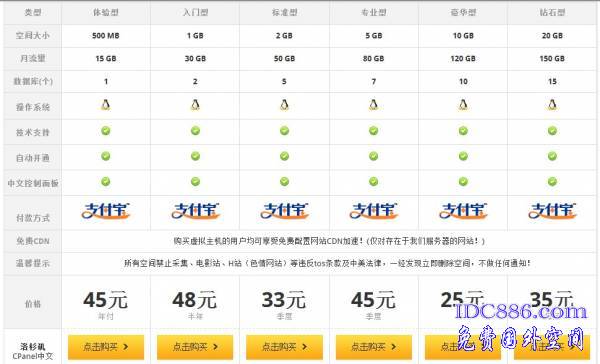The image size is (600, 364).
Task: Click the Alipay logo in the 专业型 column
Action: tap(373, 211)
